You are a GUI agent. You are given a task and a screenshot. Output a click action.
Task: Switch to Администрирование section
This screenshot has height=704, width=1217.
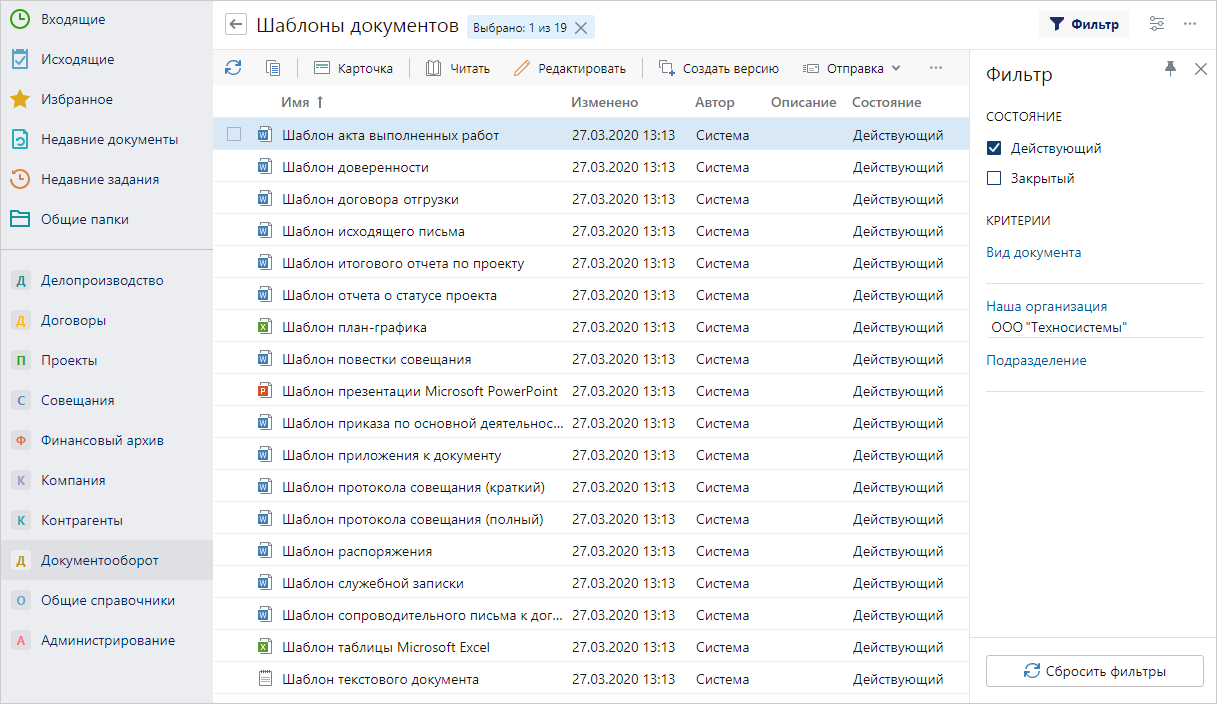point(107,640)
